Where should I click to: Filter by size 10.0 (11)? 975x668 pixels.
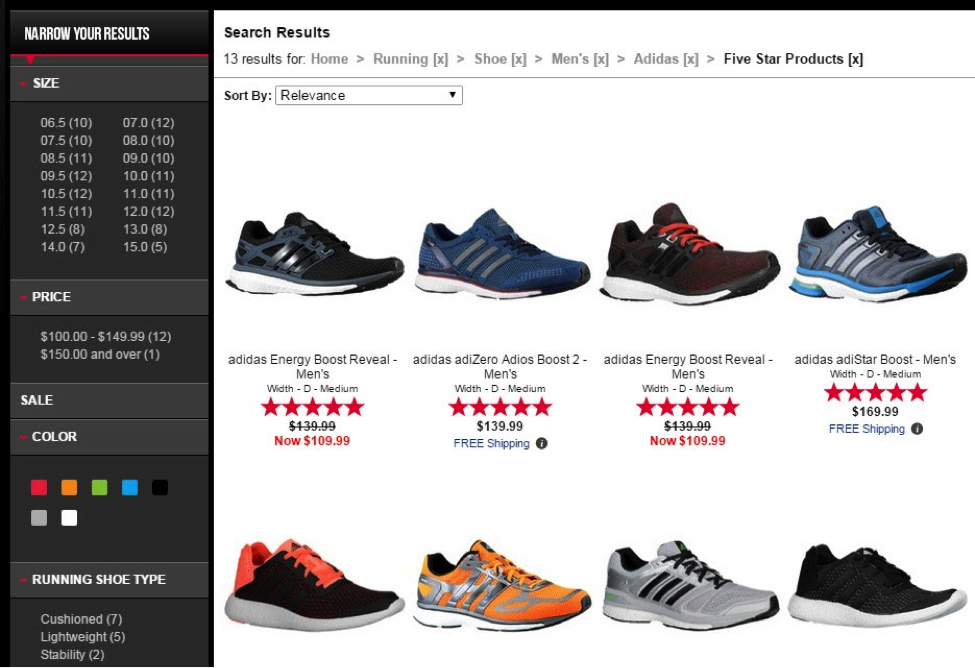point(148,176)
